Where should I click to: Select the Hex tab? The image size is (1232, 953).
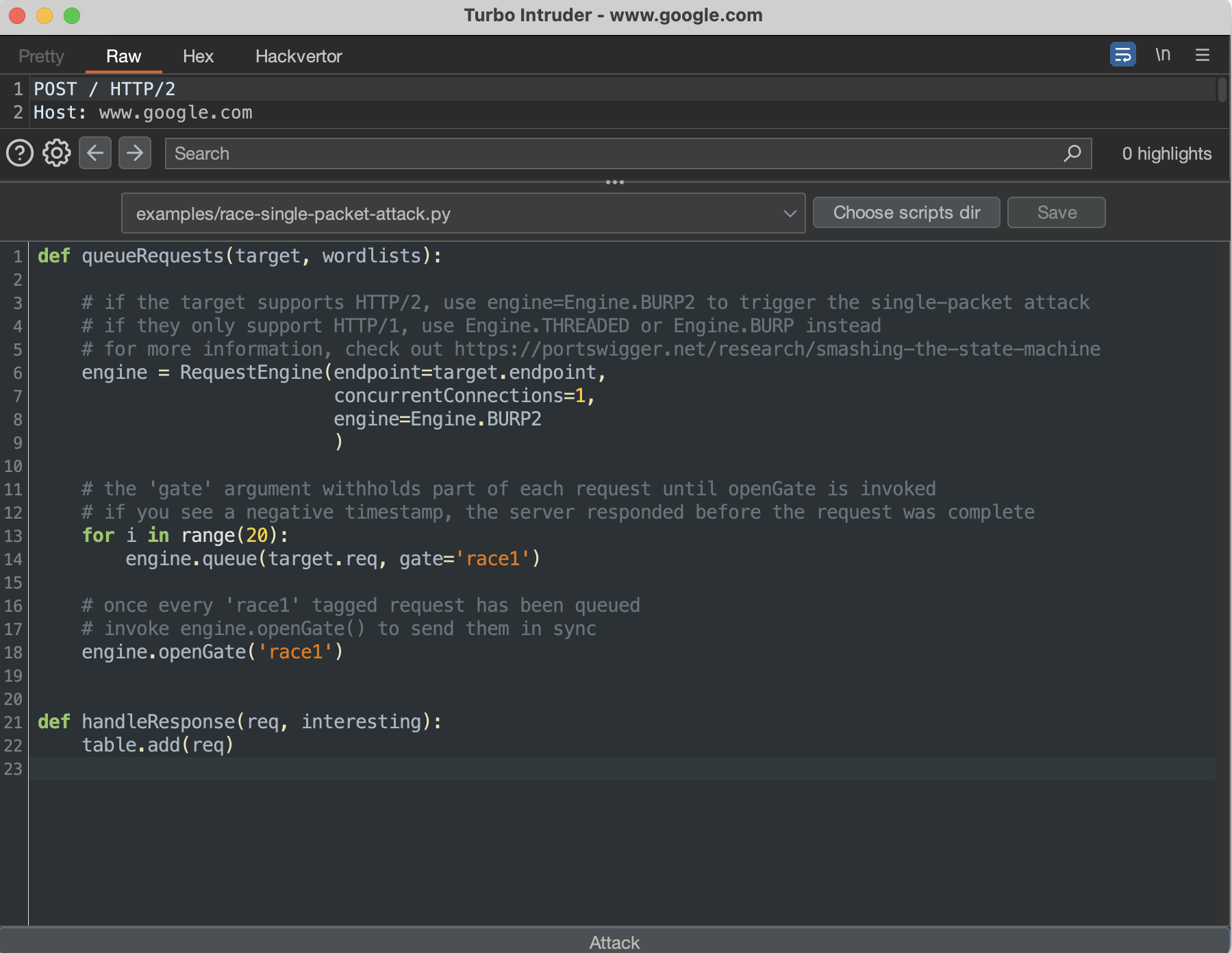pyautogui.click(x=198, y=56)
